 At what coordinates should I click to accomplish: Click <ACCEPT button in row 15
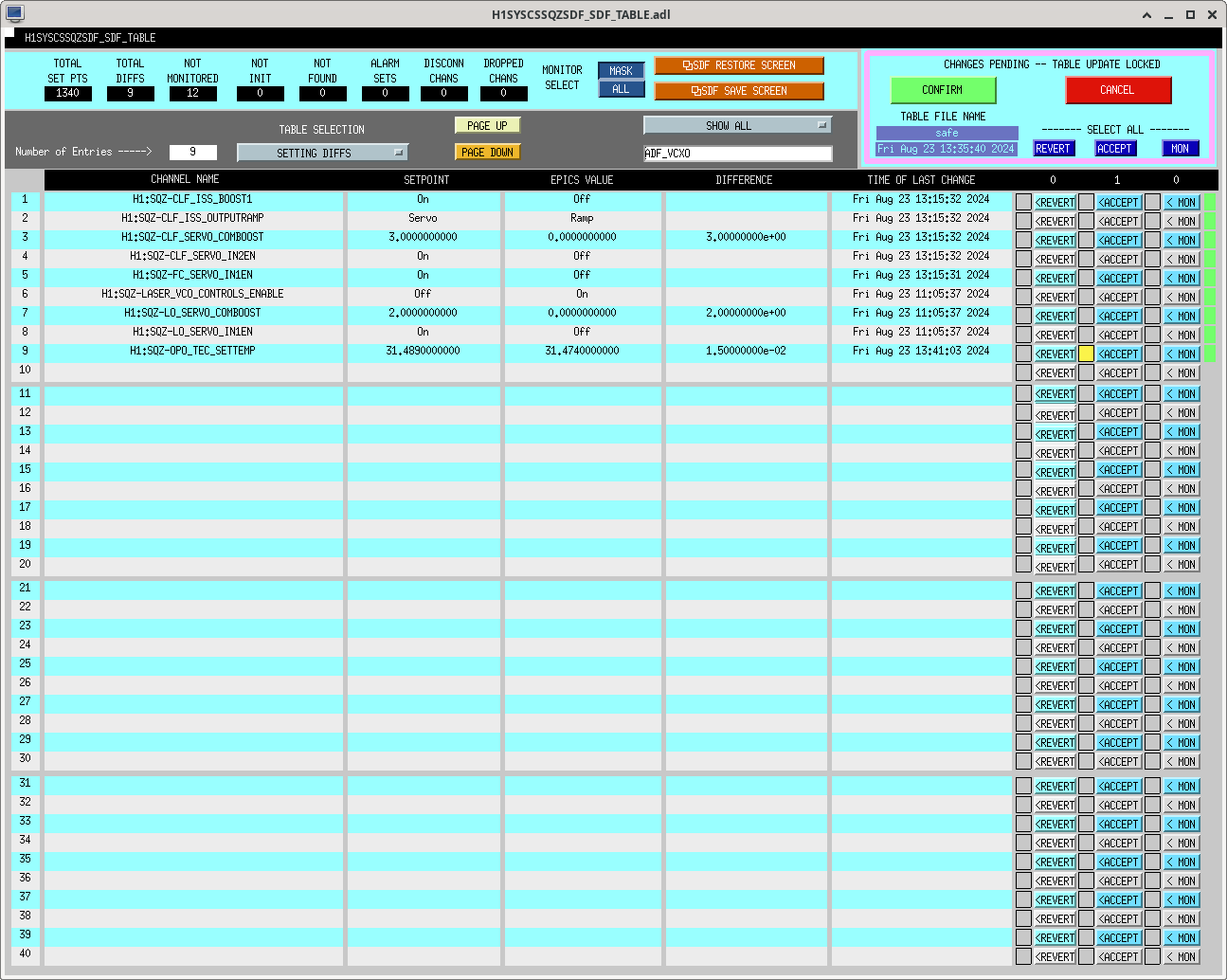(x=1119, y=470)
